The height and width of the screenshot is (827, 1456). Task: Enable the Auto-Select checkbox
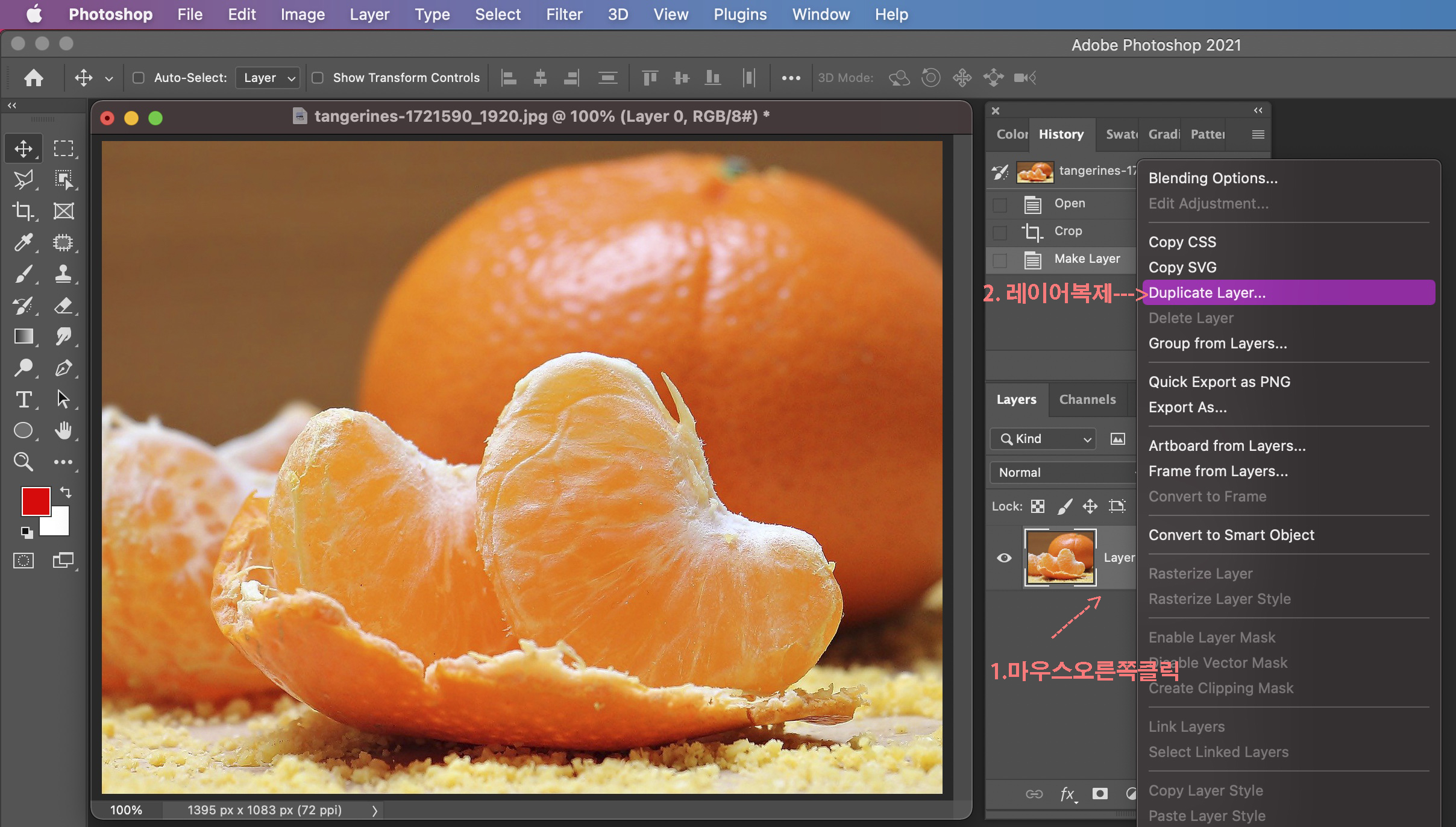pos(139,78)
